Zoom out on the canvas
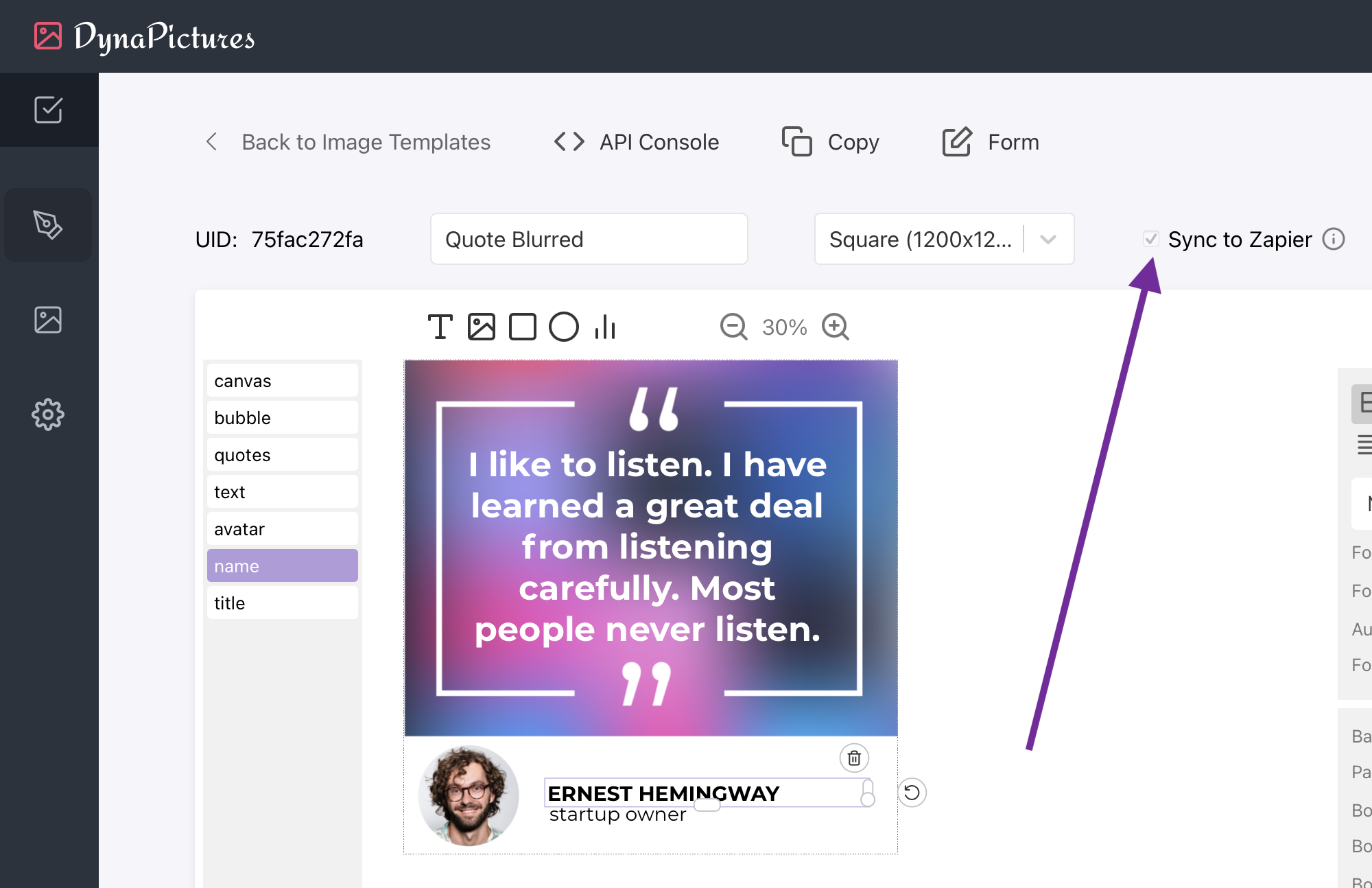The width and height of the screenshot is (1372, 888). point(733,327)
